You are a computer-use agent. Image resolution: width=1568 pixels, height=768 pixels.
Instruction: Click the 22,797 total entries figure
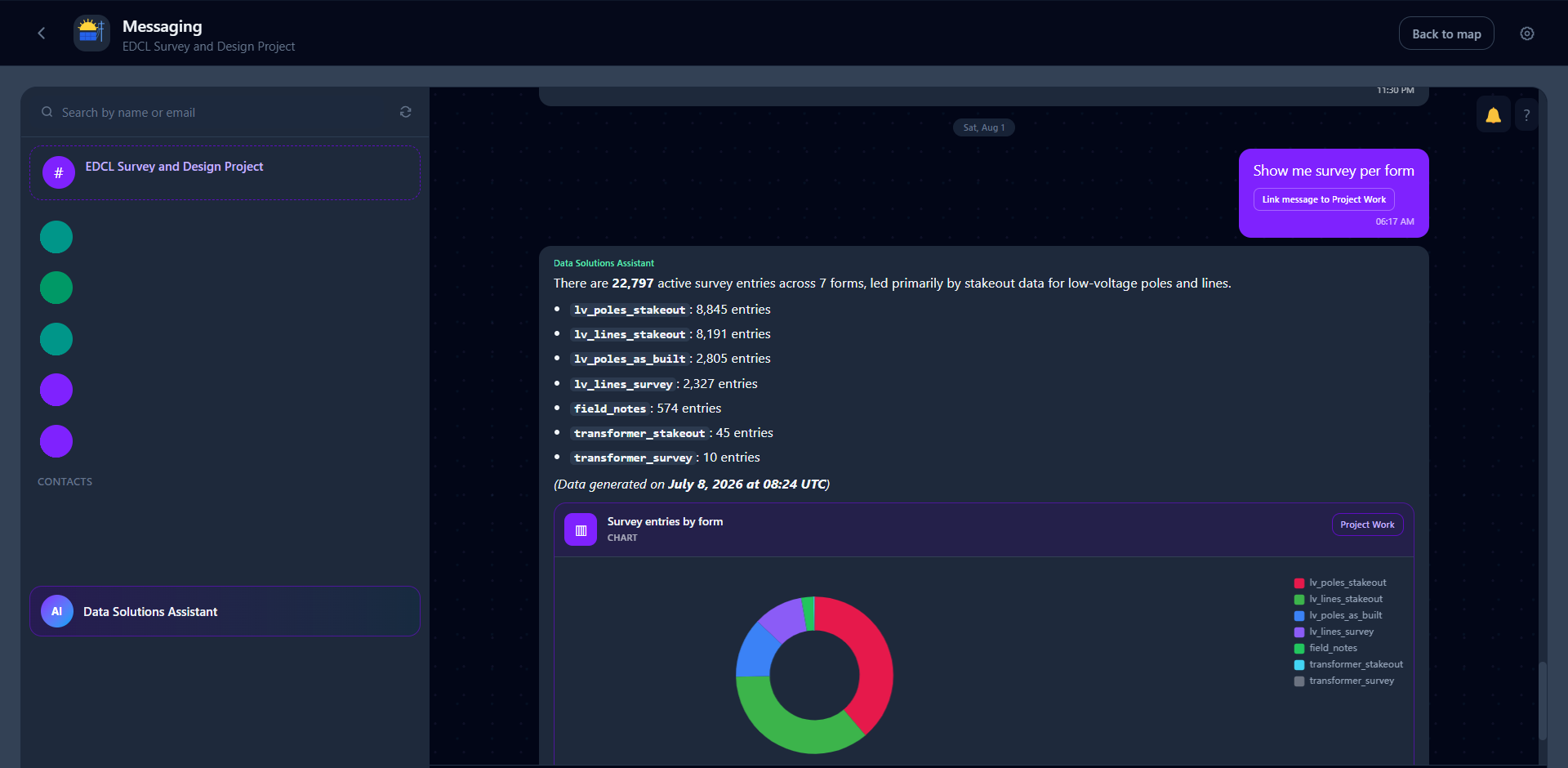(633, 284)
